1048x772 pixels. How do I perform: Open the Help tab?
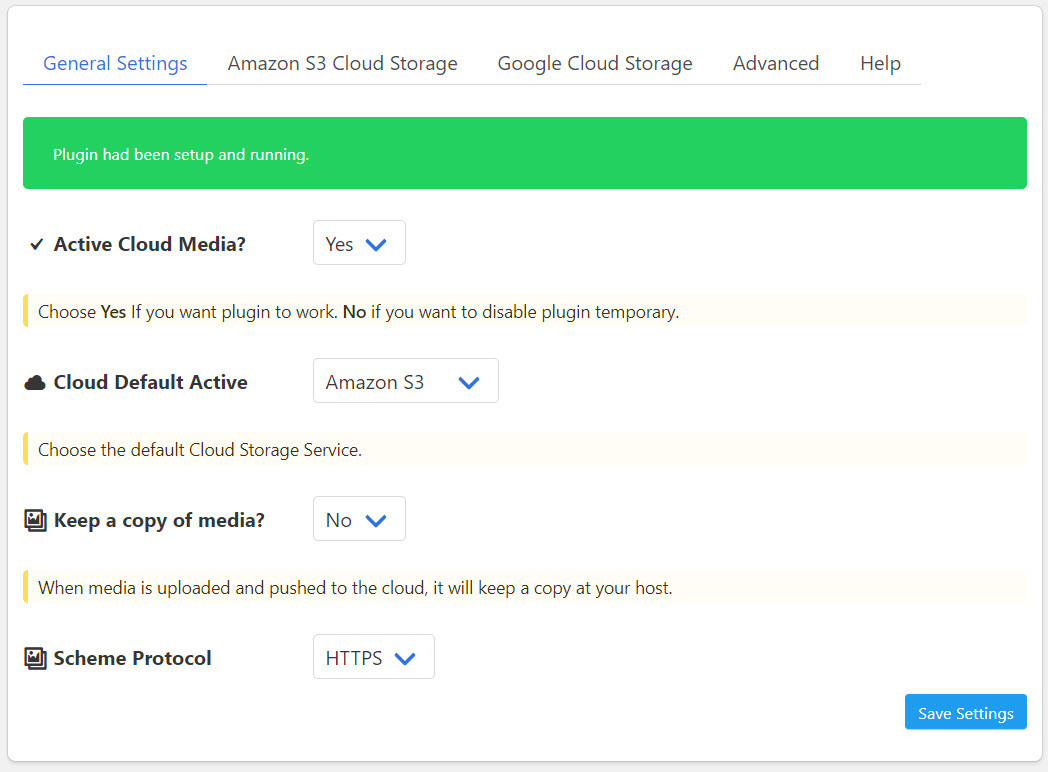pyautogui.click(x=880, y=63)
